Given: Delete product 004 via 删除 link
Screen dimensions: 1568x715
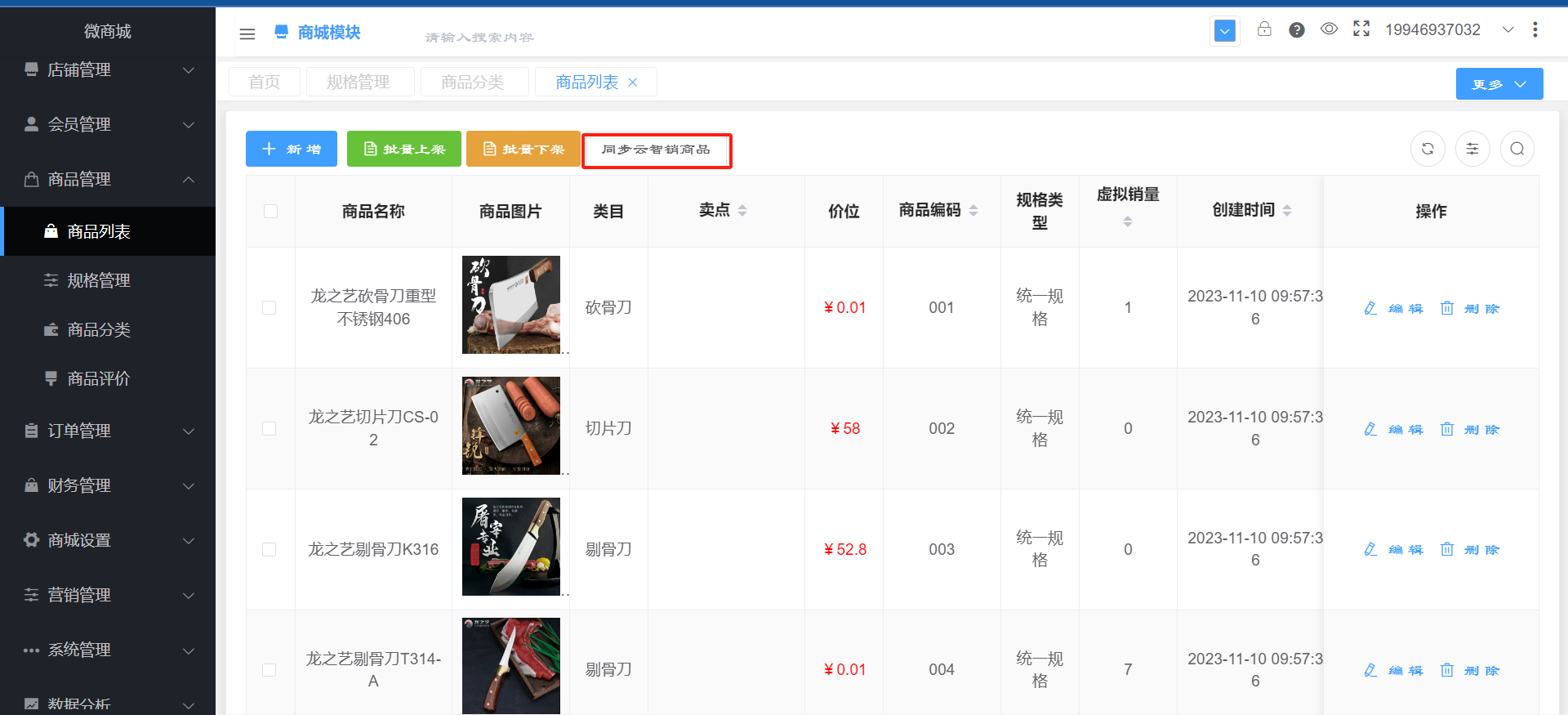Looking at the screenshot, I should (1470, 671).
